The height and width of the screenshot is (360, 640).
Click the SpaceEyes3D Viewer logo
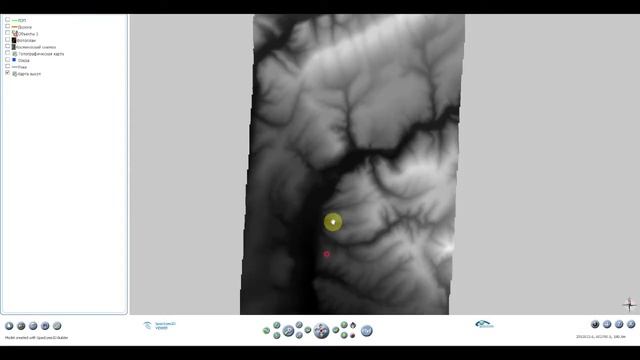point(160,325)
